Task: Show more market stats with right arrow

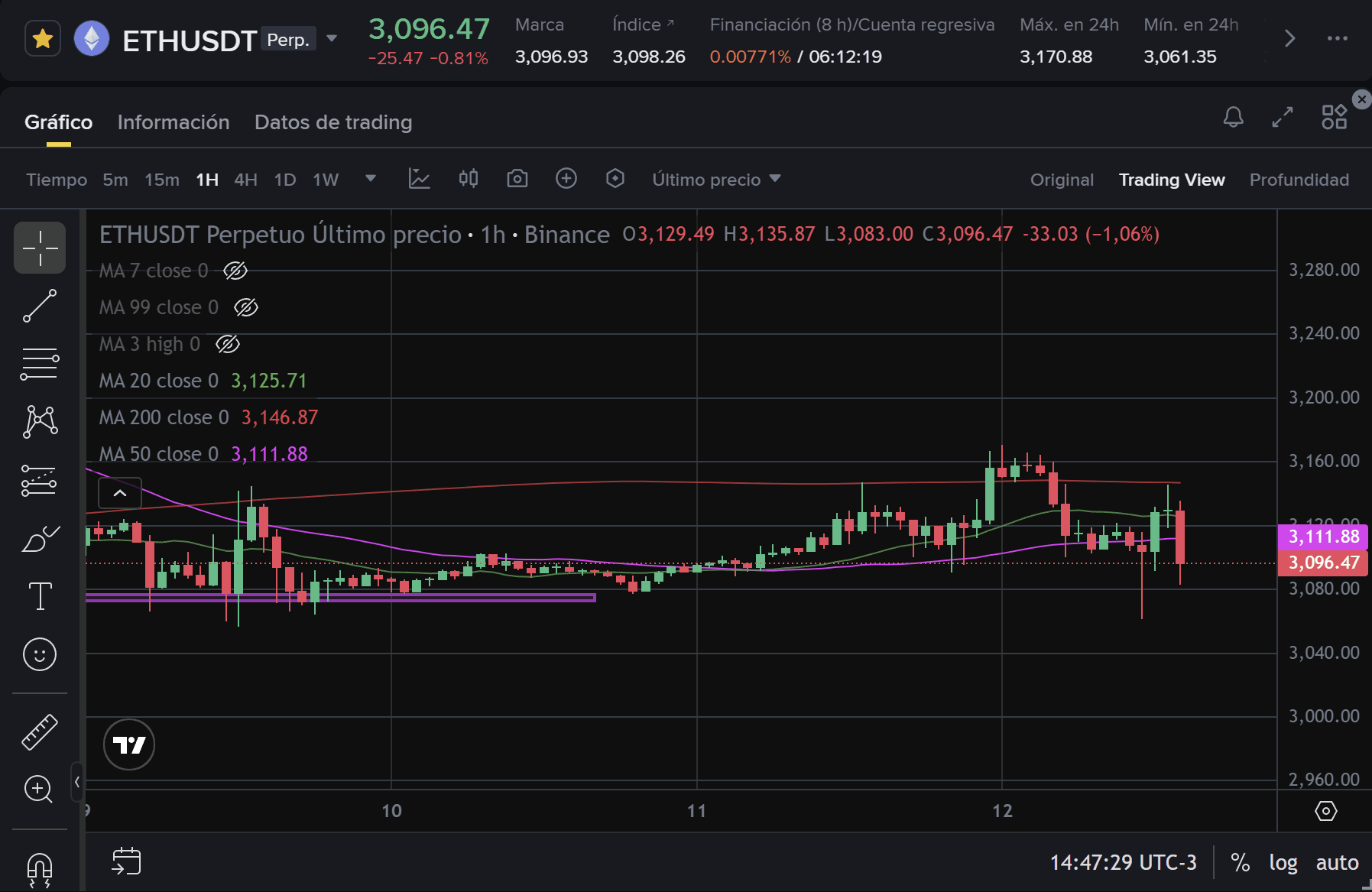Action: [1289, 38]
